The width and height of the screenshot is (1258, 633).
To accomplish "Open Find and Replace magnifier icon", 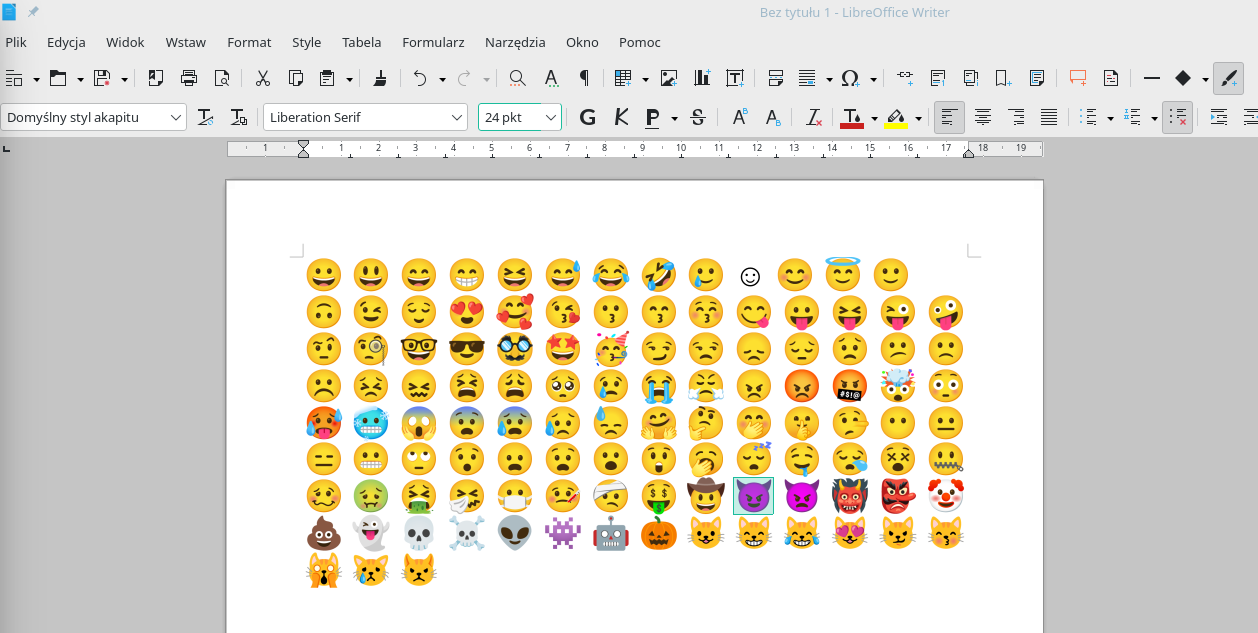I will pos(517,78).
